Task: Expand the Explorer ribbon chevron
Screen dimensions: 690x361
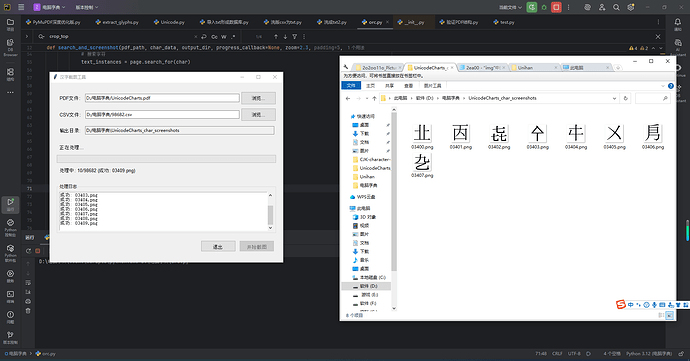Action: pyautogui.click(x=663, y=86)
